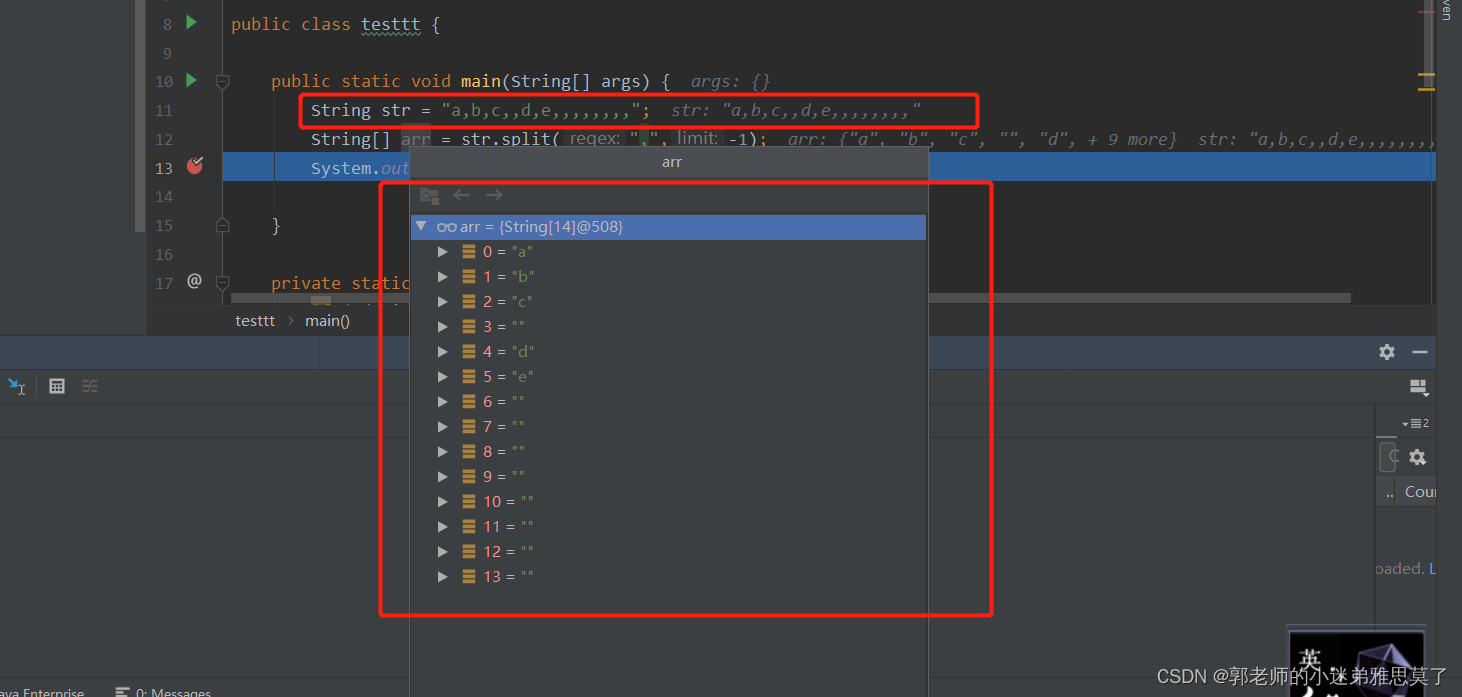Click Java Enterprise in the status bar
The height and width of the screenshot is (697, 1462).
42,691
